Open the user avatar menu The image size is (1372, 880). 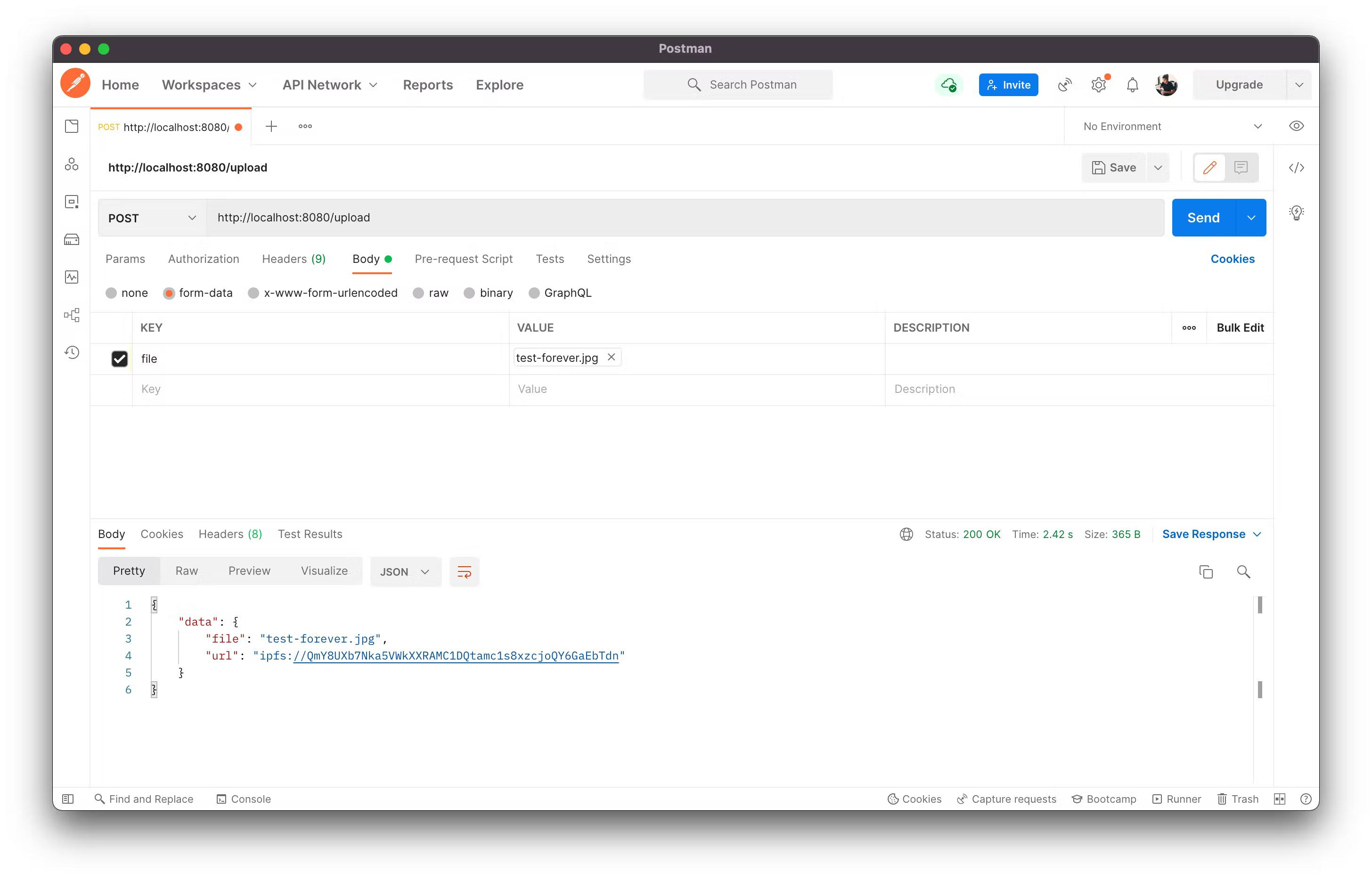pyautogui.click(x=1166, y=85)
